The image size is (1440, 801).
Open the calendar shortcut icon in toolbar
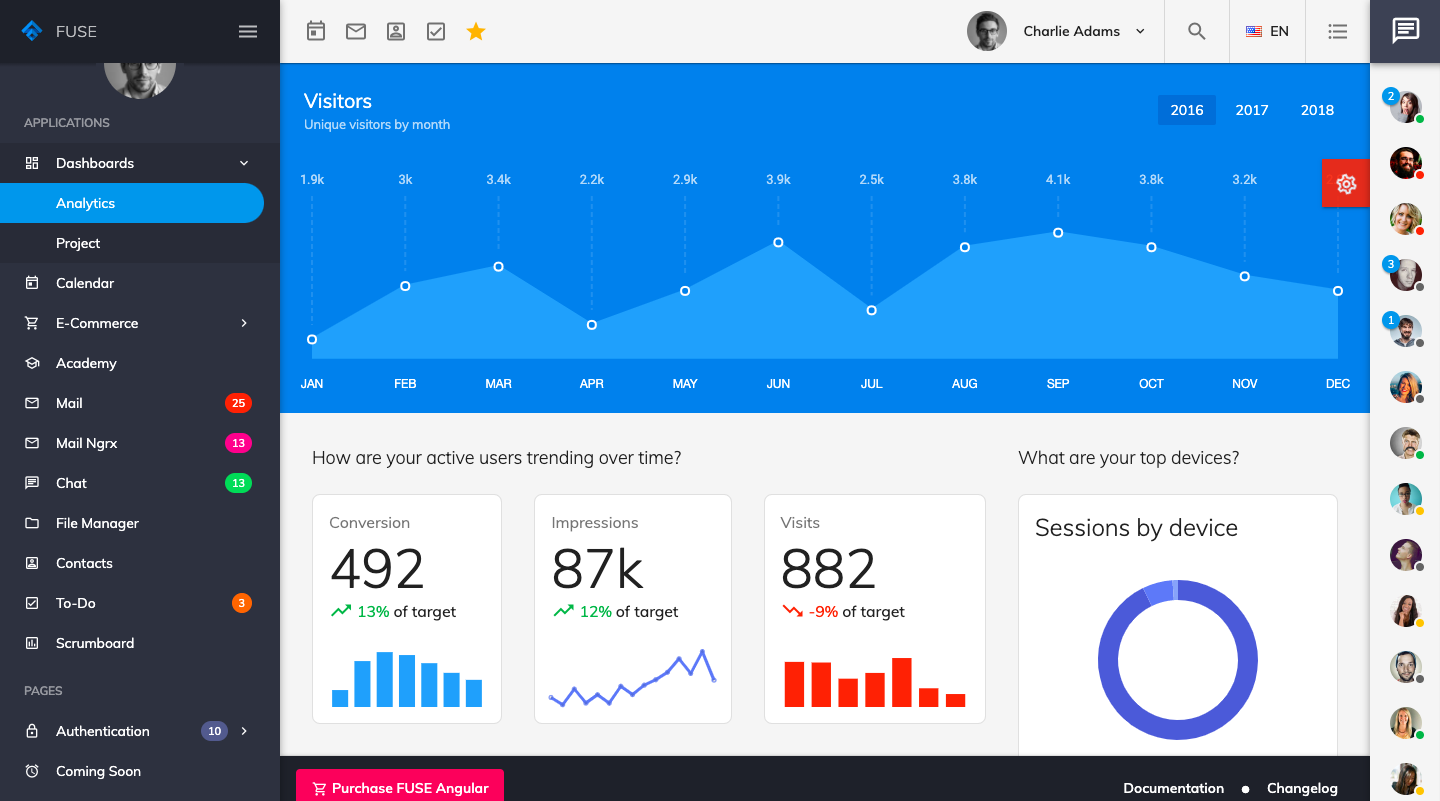(316, 32)
